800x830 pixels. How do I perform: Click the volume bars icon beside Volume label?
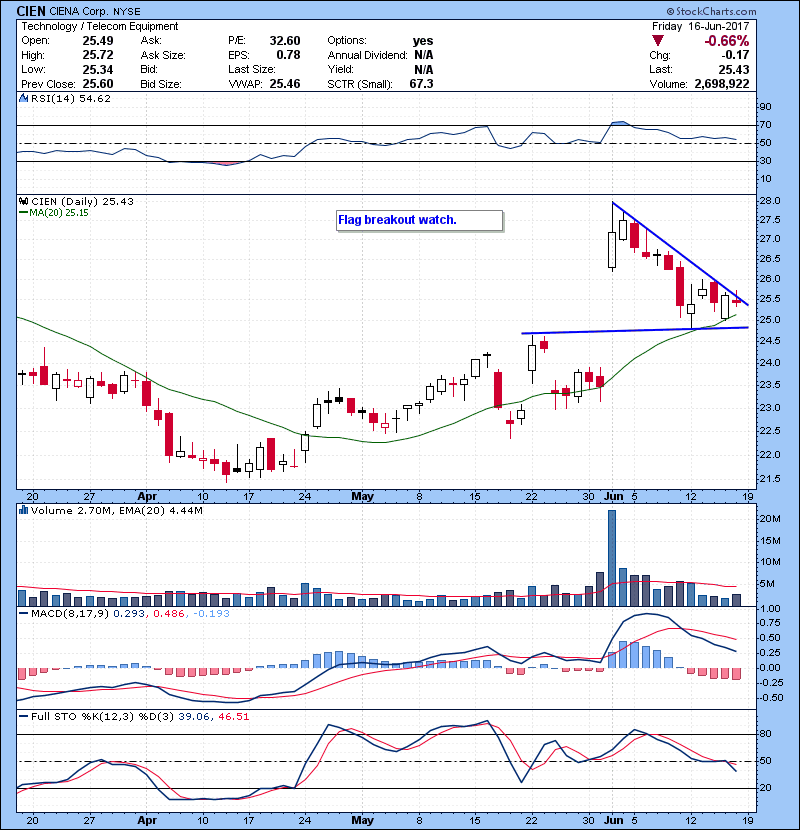pyautogui.click(x=23, y=510)
